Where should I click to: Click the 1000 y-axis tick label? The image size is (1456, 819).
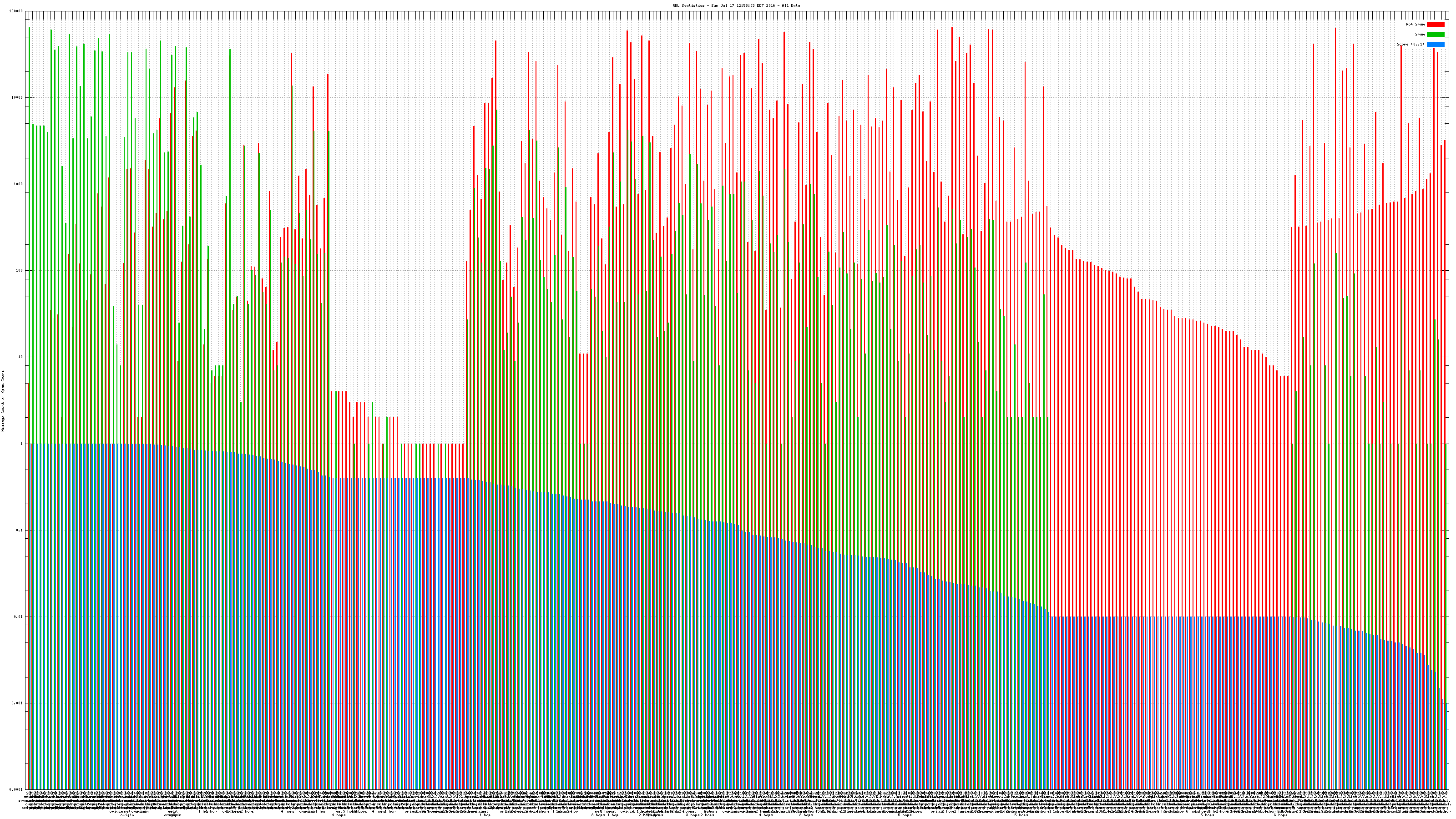click(x=19, y=184)
